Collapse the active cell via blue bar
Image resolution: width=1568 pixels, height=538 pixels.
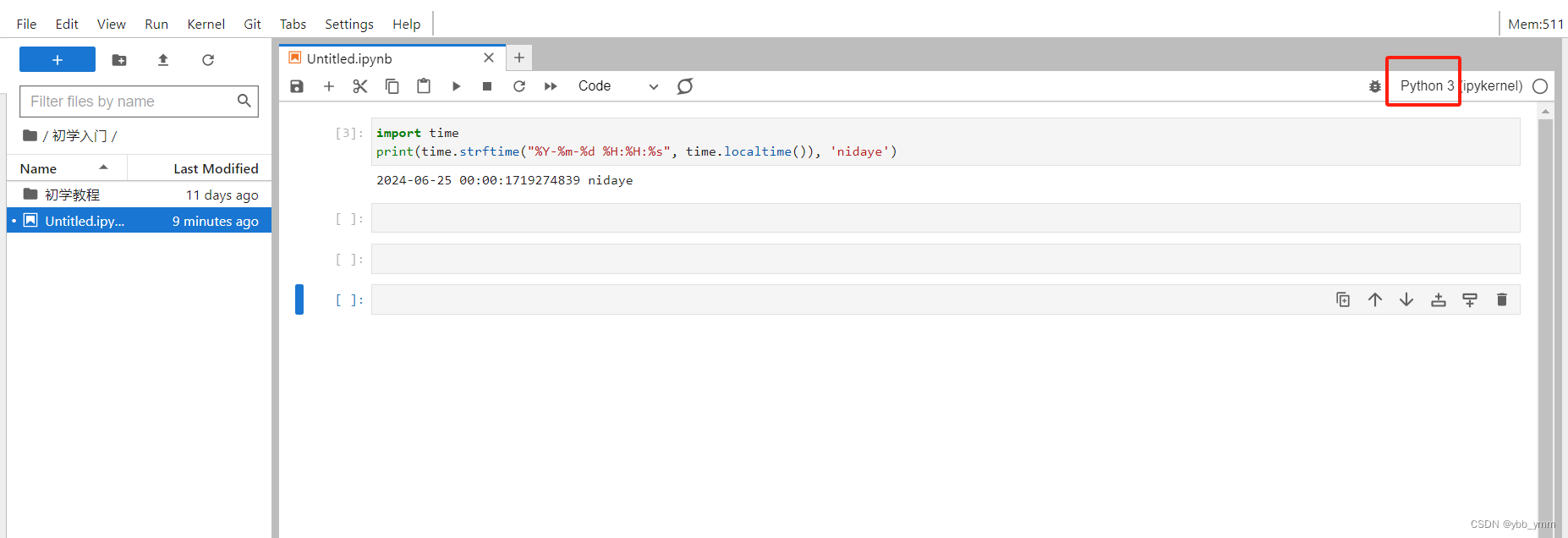pos(299,299)
